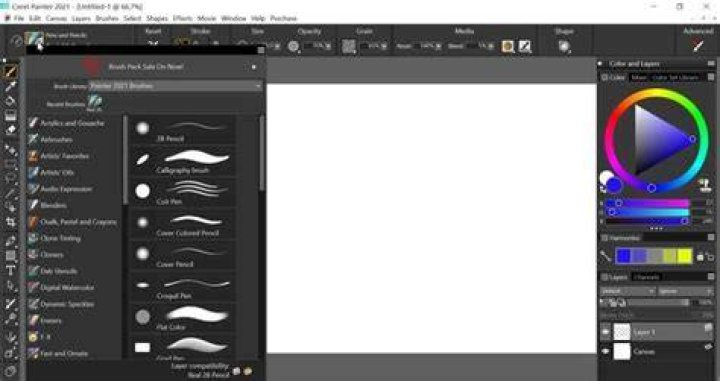
Task: Toggle visibility of the Canvas layer
Action: [x=606, y=351]
